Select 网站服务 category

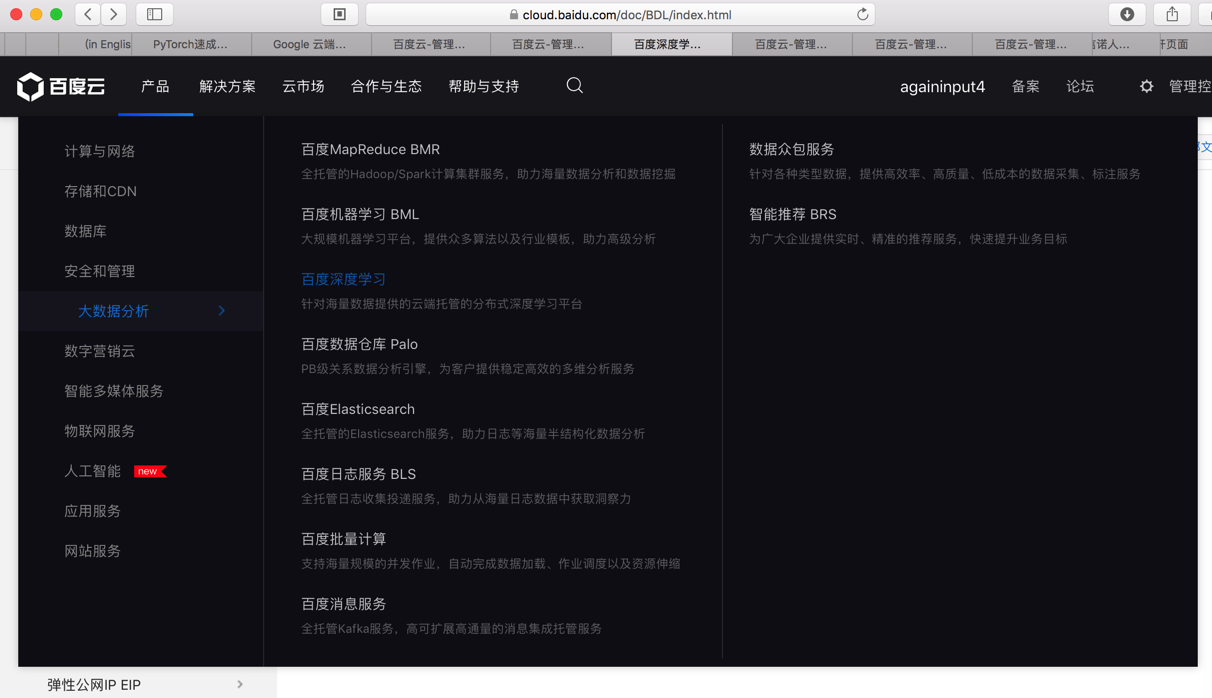92,551
